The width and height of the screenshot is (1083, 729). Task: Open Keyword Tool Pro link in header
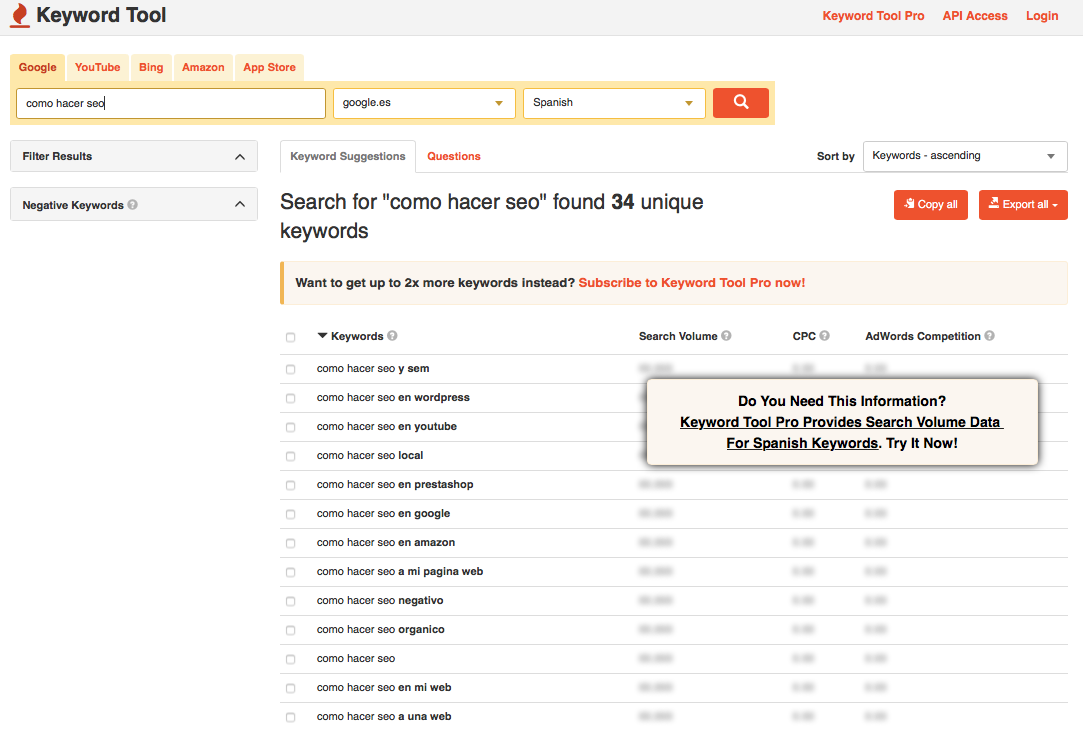pos(873,16)
